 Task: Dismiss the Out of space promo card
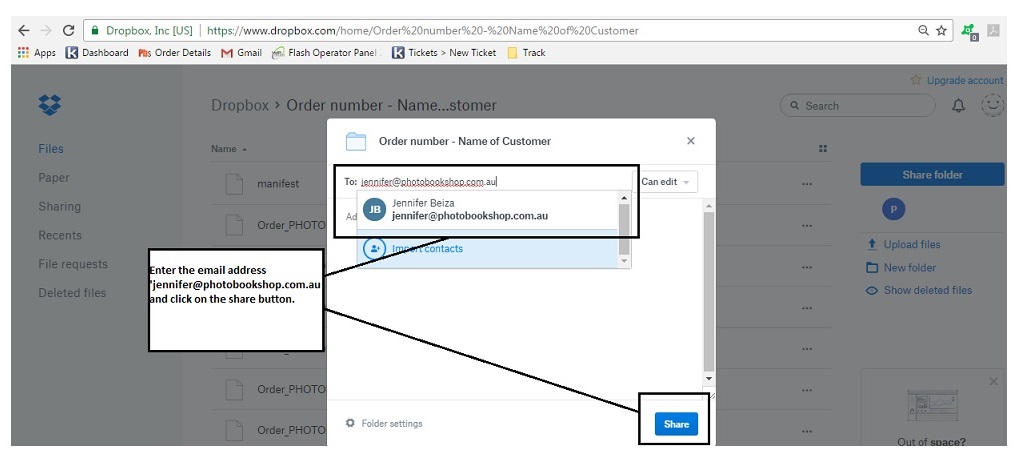994,381
